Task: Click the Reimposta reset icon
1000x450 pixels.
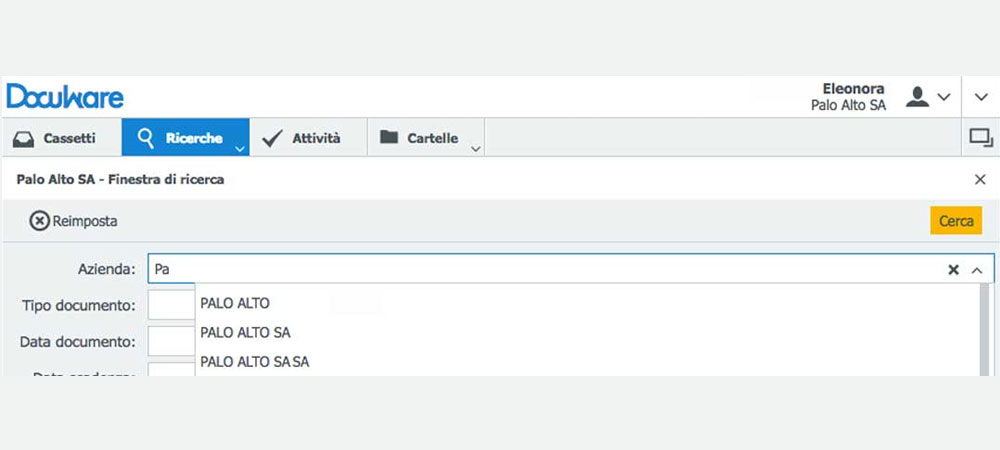Action: pyautogui.click(x=40, y=221)
